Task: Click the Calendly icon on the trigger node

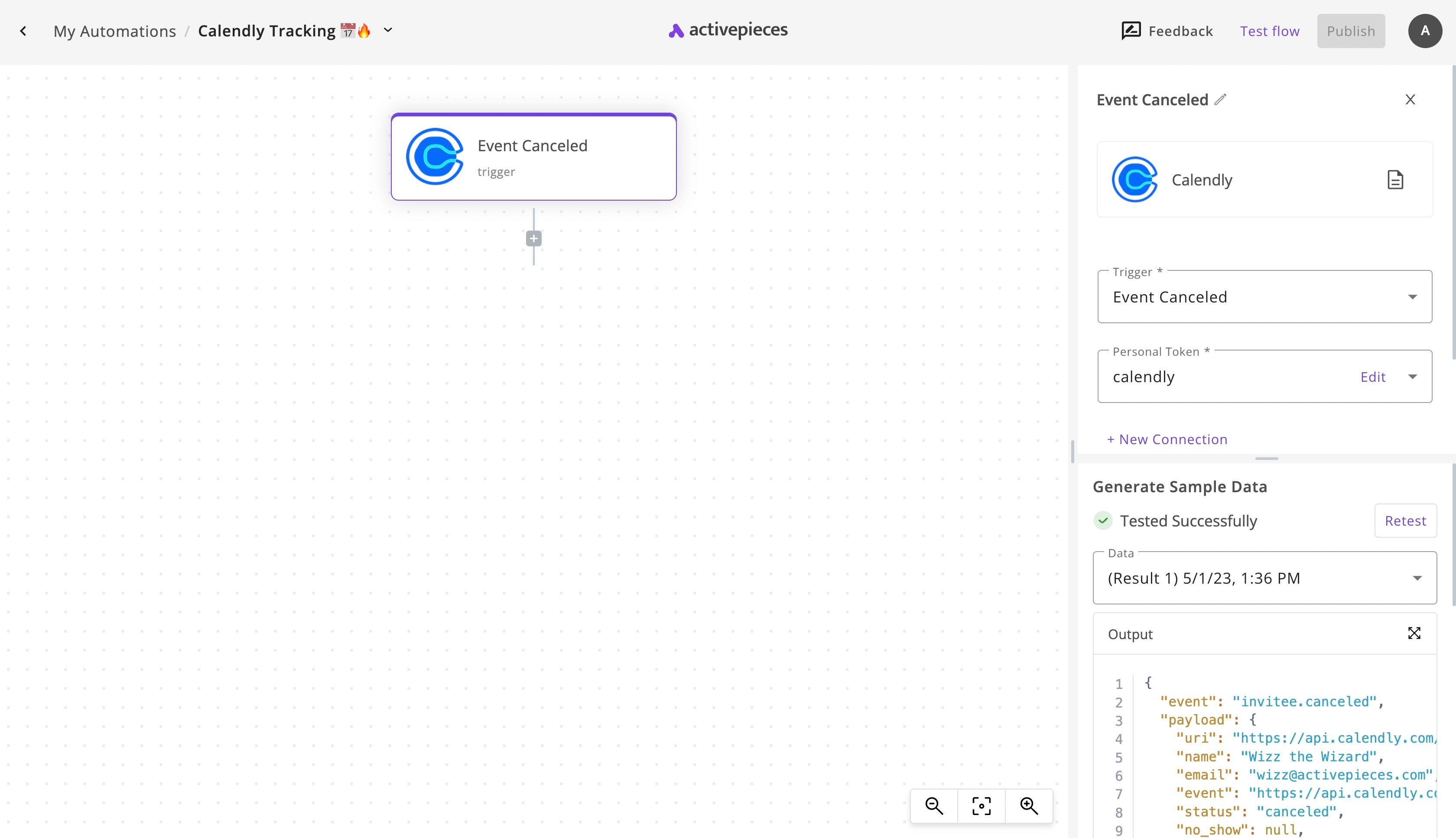Action: tap(435, 156)
